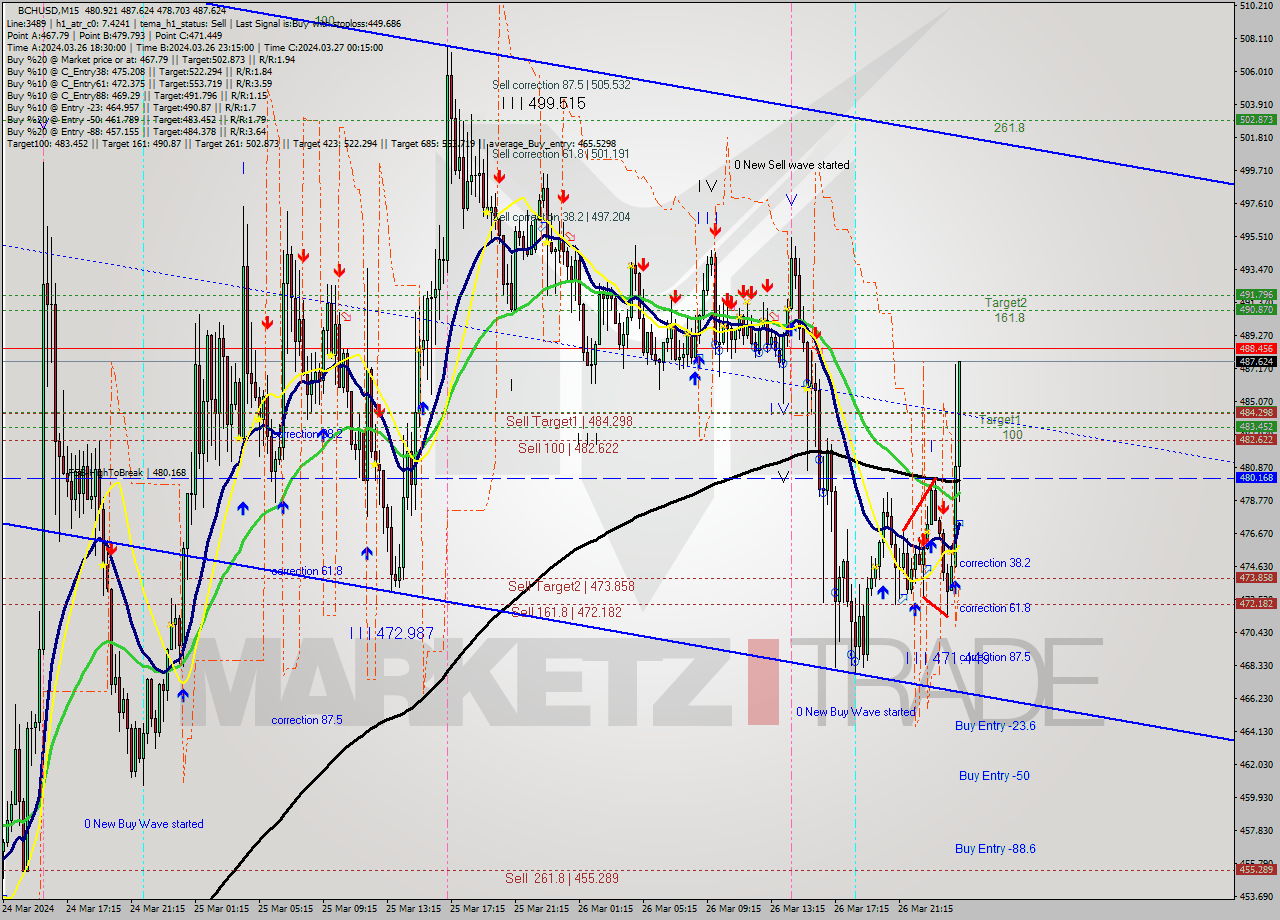Select the 'Sell Target2 | 473.858' label
1280x920 pixels.
click(x=571, y=586)
